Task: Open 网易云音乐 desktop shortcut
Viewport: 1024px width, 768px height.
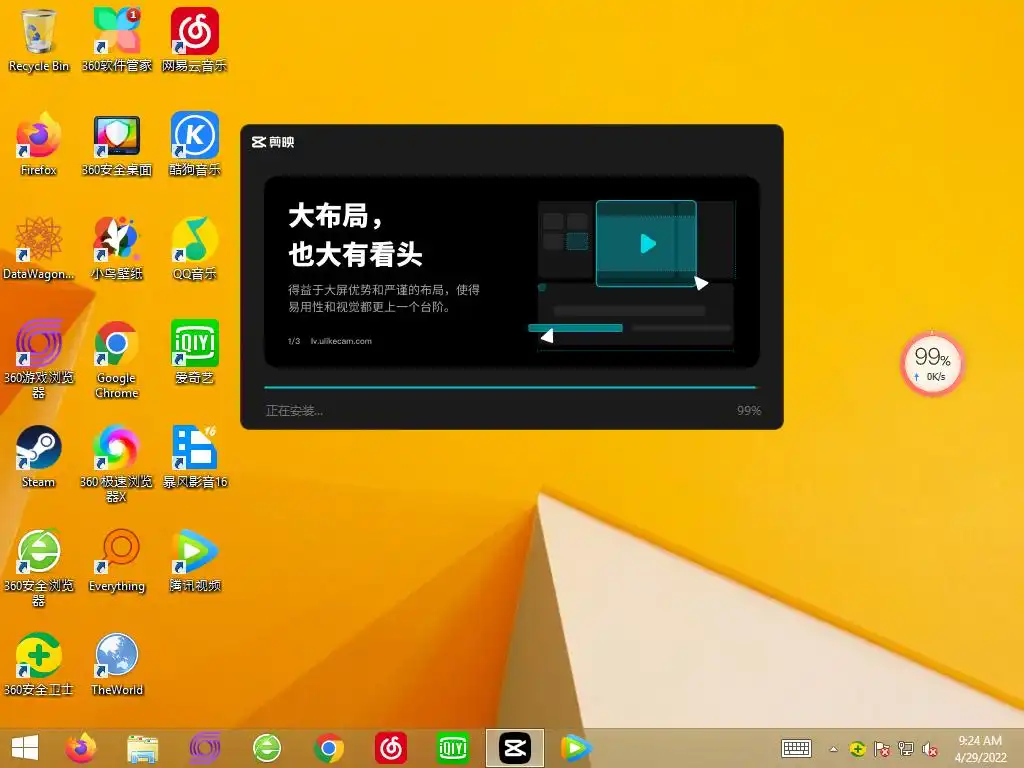Action: click(194, 39)
